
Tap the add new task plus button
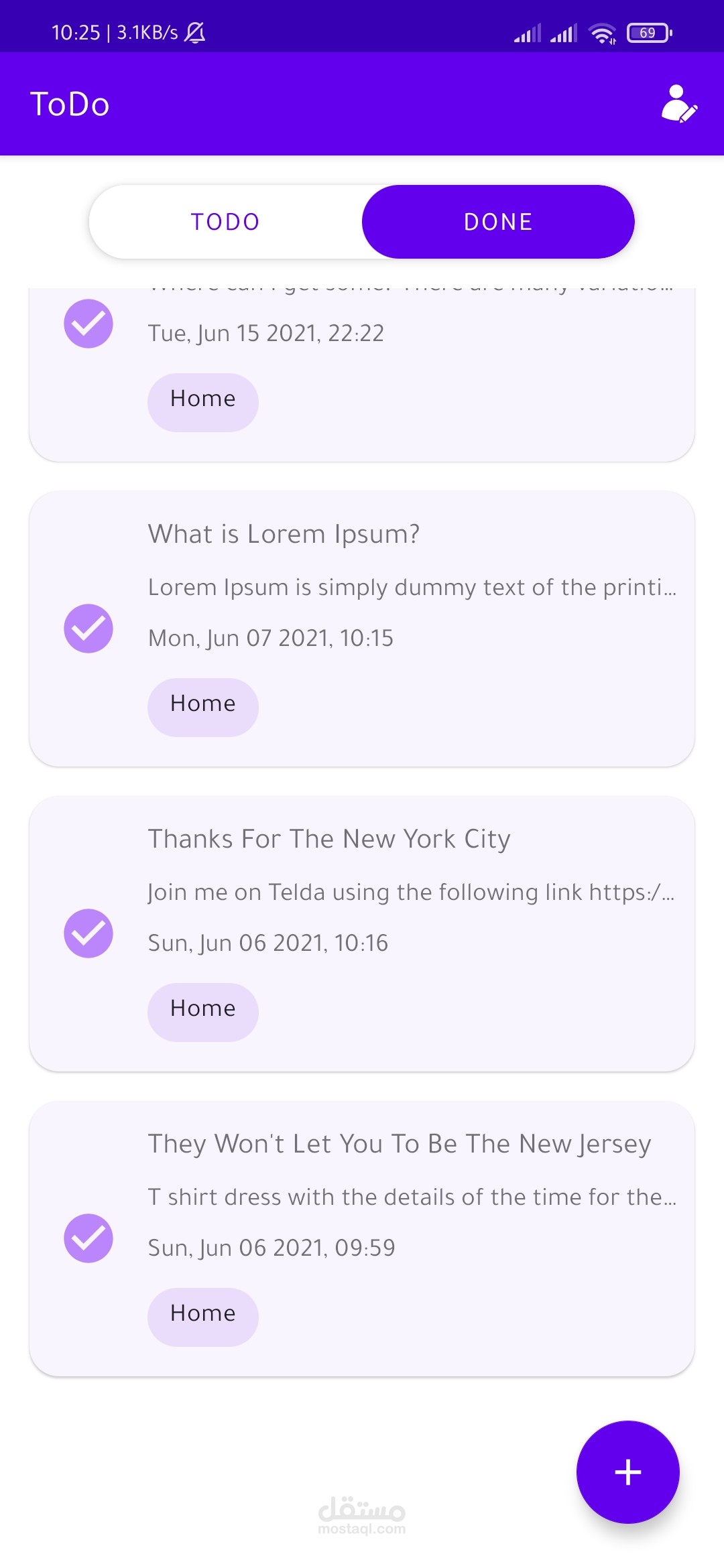click(x=627, y=1472)
